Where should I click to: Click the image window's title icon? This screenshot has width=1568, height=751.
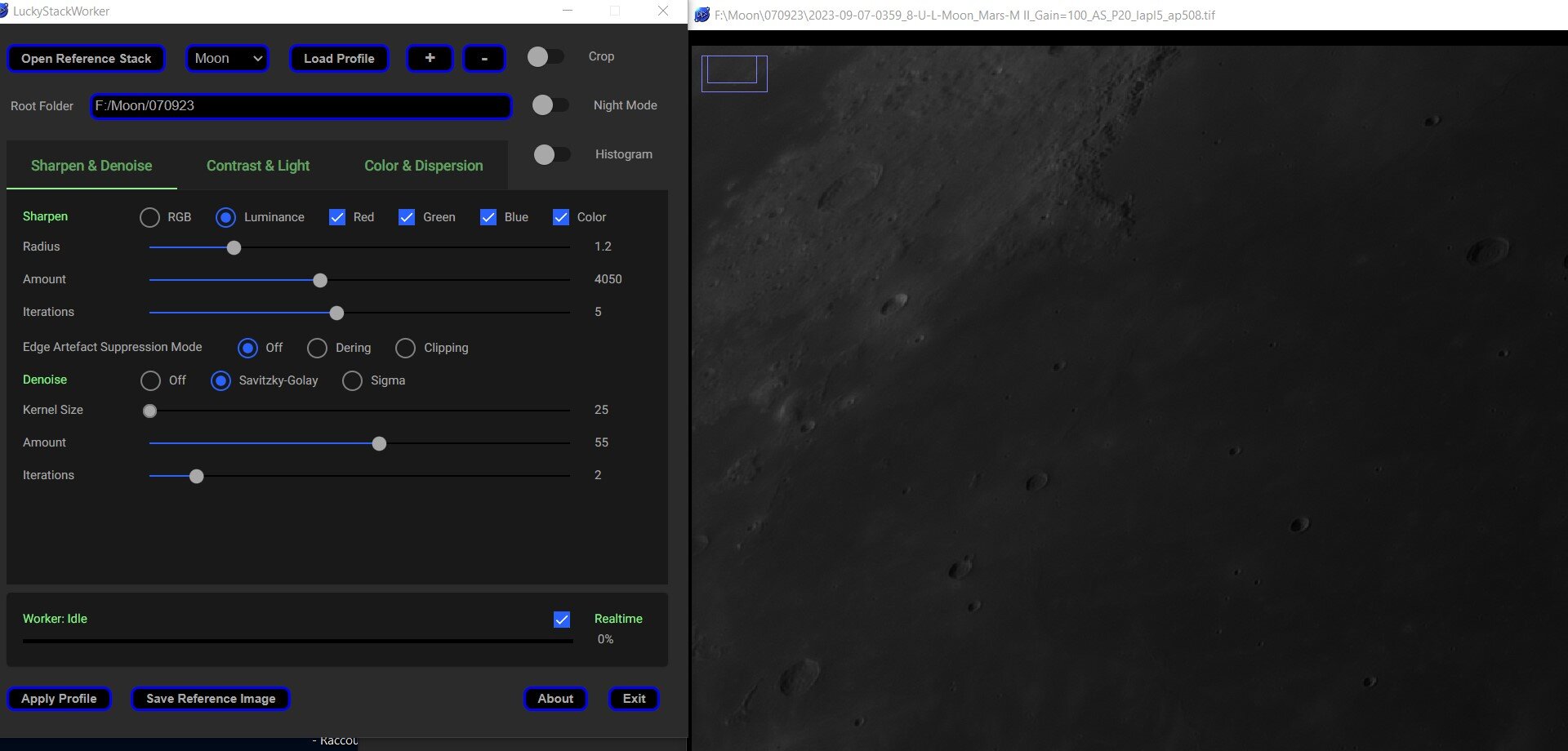[702, 15]
